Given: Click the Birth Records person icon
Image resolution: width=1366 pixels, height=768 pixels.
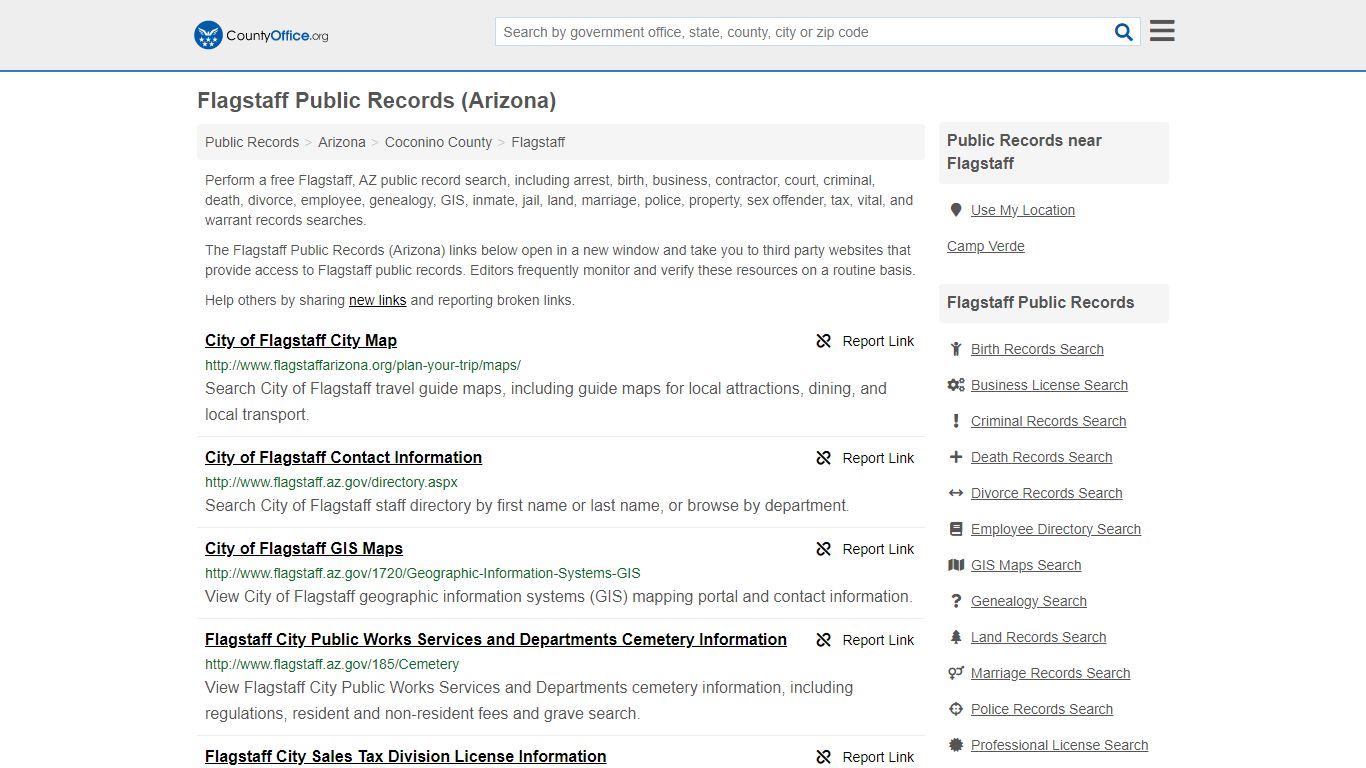Looking at the screenshot, I should [956, 349].
